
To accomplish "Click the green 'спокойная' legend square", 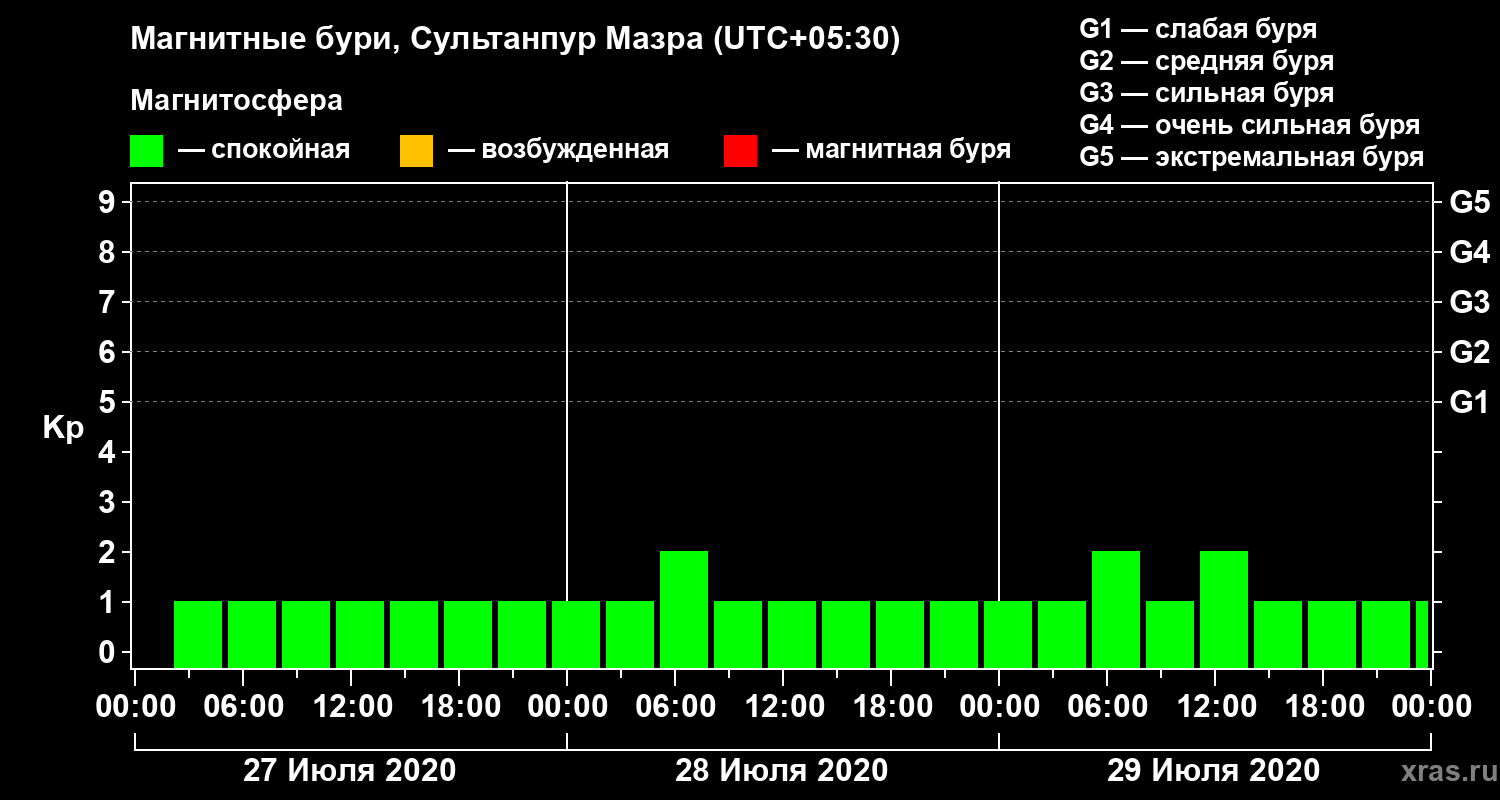I will tap(147, 151).
